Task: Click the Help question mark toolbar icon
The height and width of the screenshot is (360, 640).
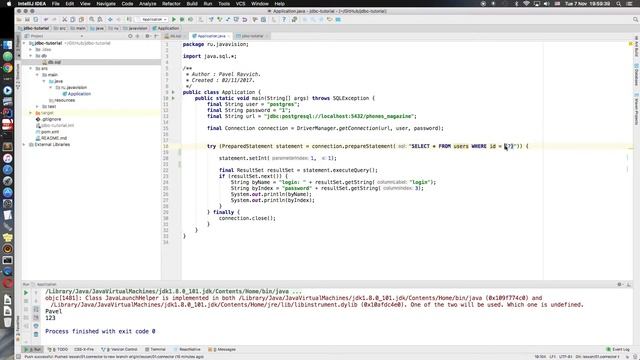Action: pyautogui.click(x=284, y=20)
